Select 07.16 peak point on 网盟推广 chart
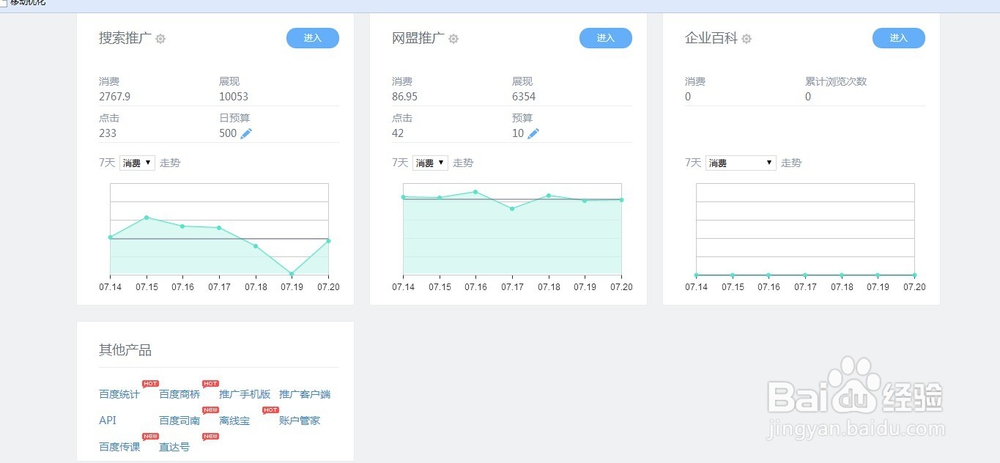Screen dimensions: 1000x463 (476, 192)
